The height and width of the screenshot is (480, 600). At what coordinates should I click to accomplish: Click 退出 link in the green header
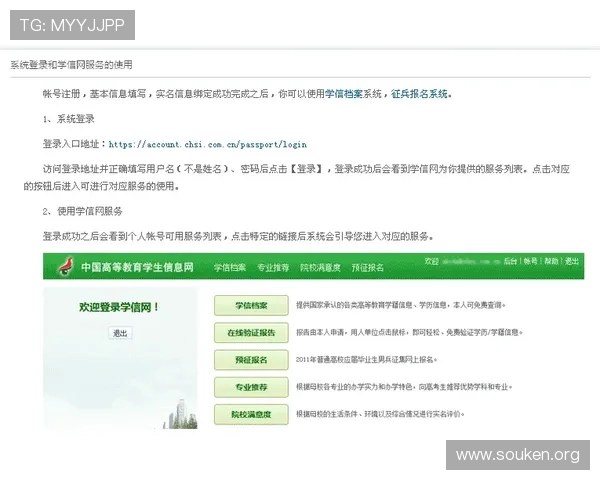572,261
